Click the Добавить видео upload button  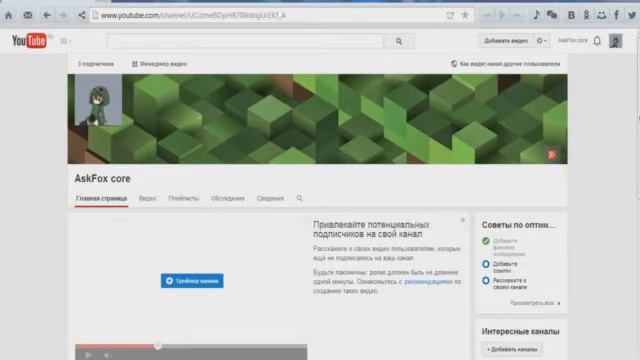point(506,41)
